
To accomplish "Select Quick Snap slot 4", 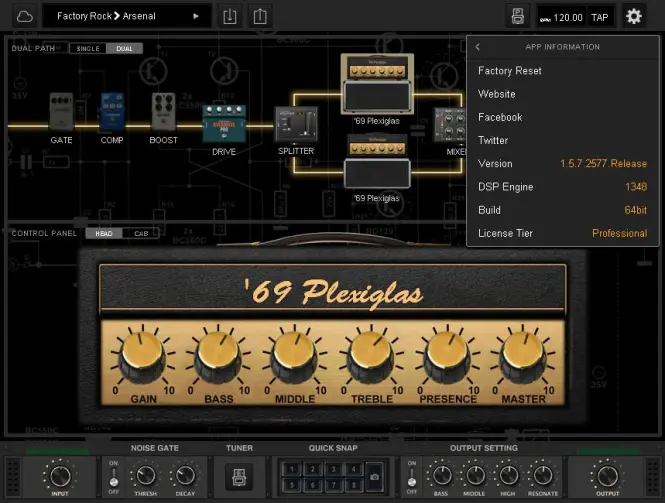I will click(x=354, y=469).
